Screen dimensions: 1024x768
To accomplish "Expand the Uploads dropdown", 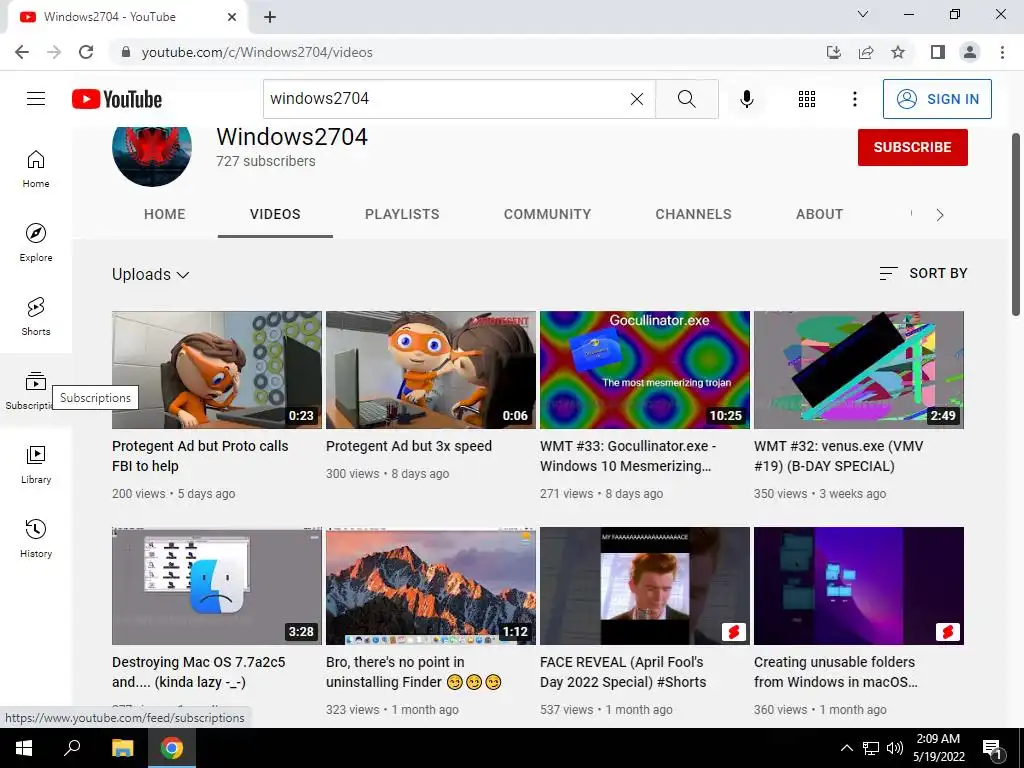I will (151, 274).
